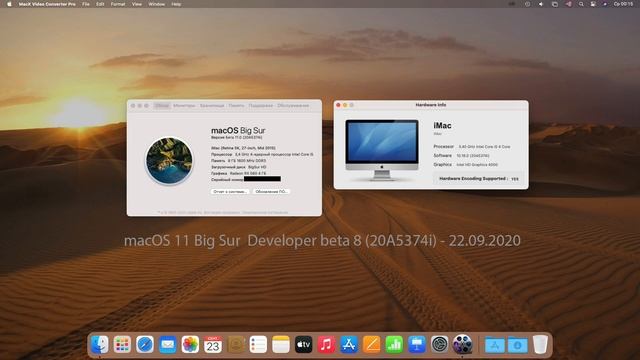This screenshot has height=360, width=640.
Task: Open Finder from the dock
Action: (100, 344)
